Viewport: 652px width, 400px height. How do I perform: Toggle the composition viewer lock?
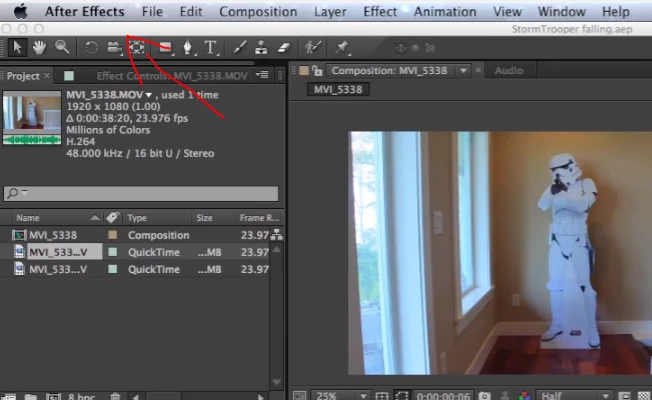317,71
